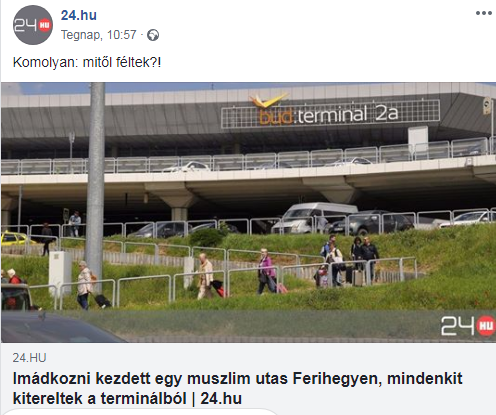Click the globe public audience icon
The image size is (496, 415).
[153, 35]
